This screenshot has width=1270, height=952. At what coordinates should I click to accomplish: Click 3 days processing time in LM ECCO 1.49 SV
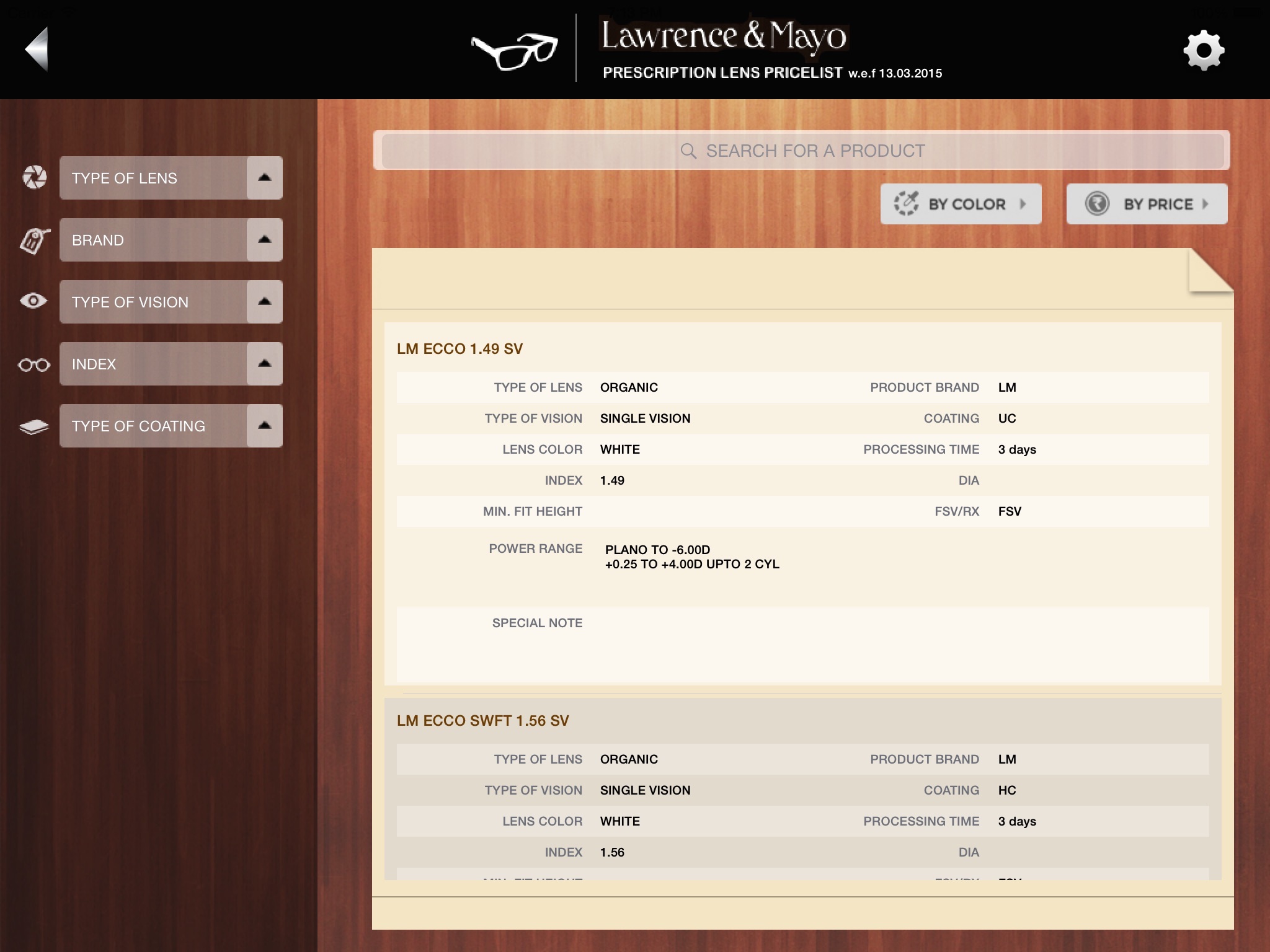click(1017, 449)
